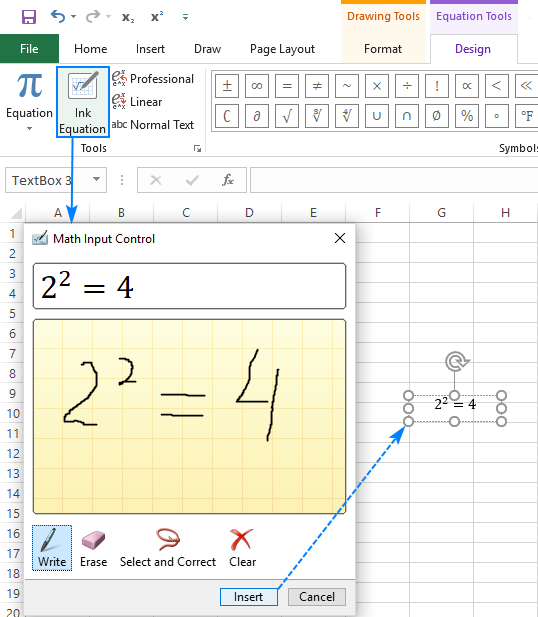Click the Redo arrow icon
The height and width of the screenshot is (617, 538).
coord(93,17)
